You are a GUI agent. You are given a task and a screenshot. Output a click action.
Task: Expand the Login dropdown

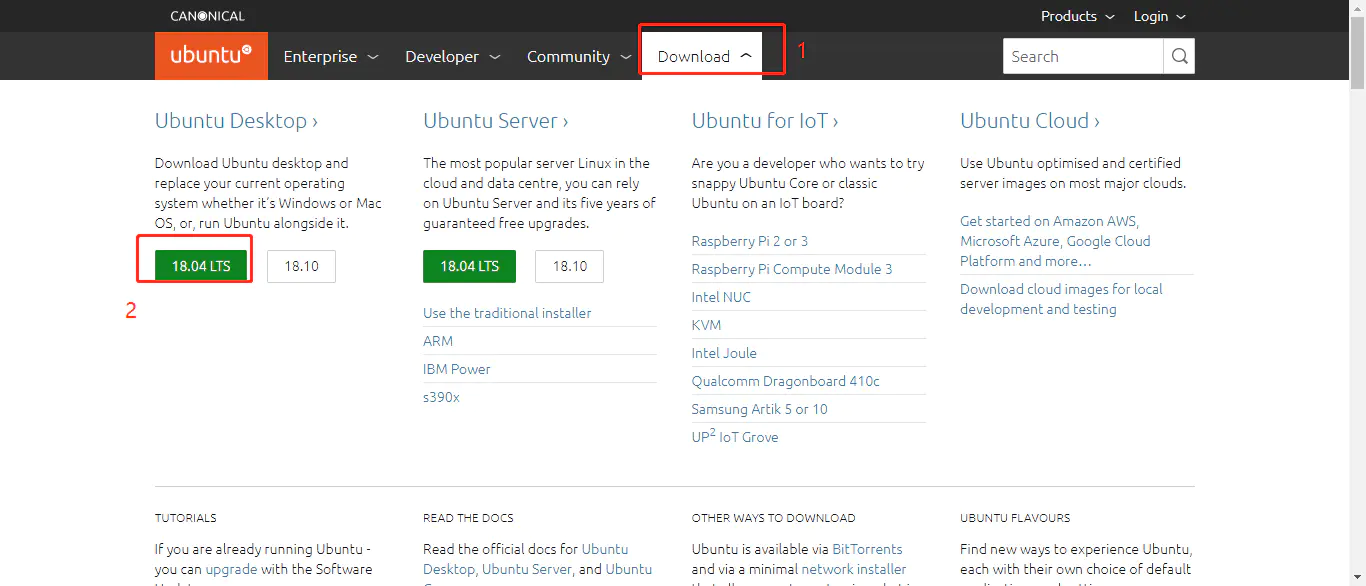pyautogui.click(x=1159, y=16)
